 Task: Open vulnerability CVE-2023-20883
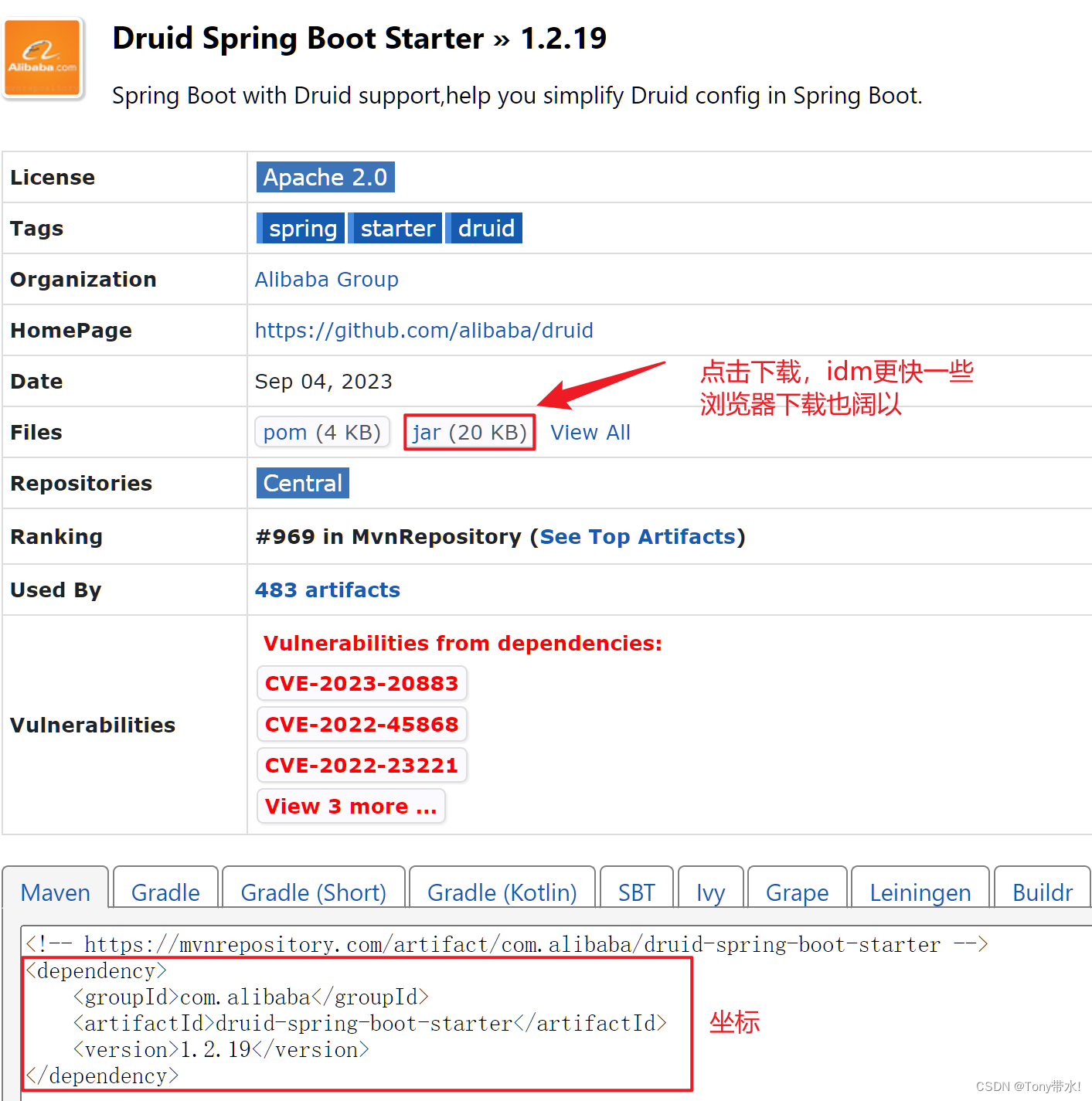click(362, 683)
